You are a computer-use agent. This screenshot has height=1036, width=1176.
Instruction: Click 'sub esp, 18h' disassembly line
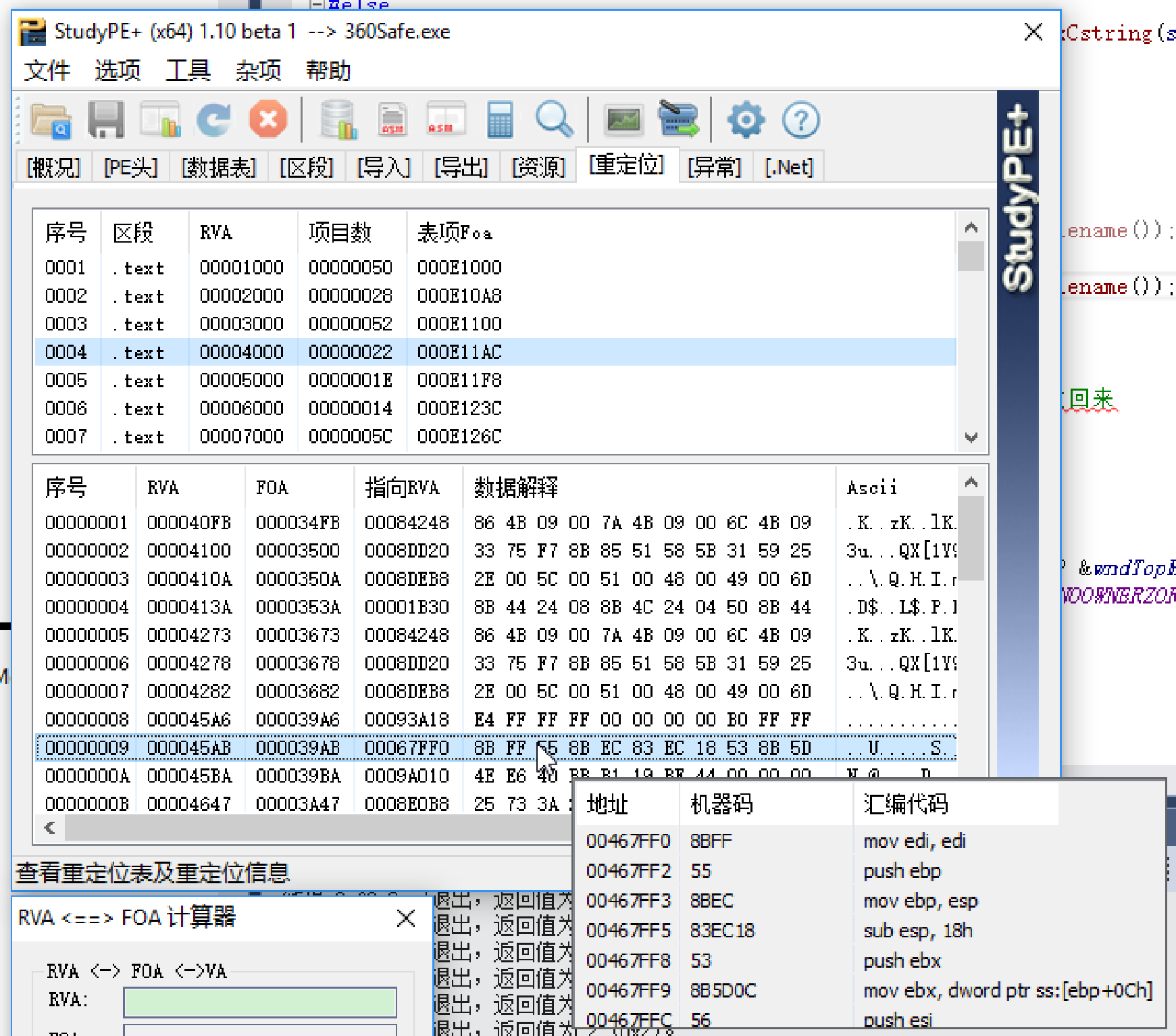tap(917, 931)
